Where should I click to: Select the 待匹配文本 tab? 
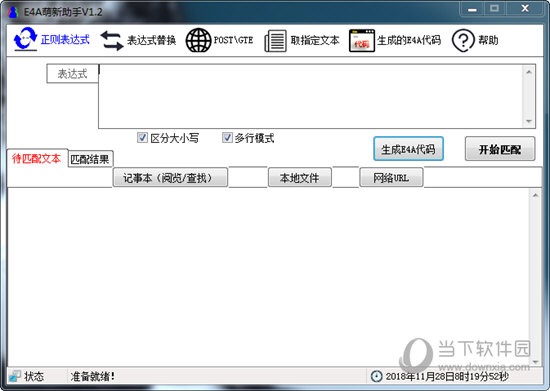[36, 159]
